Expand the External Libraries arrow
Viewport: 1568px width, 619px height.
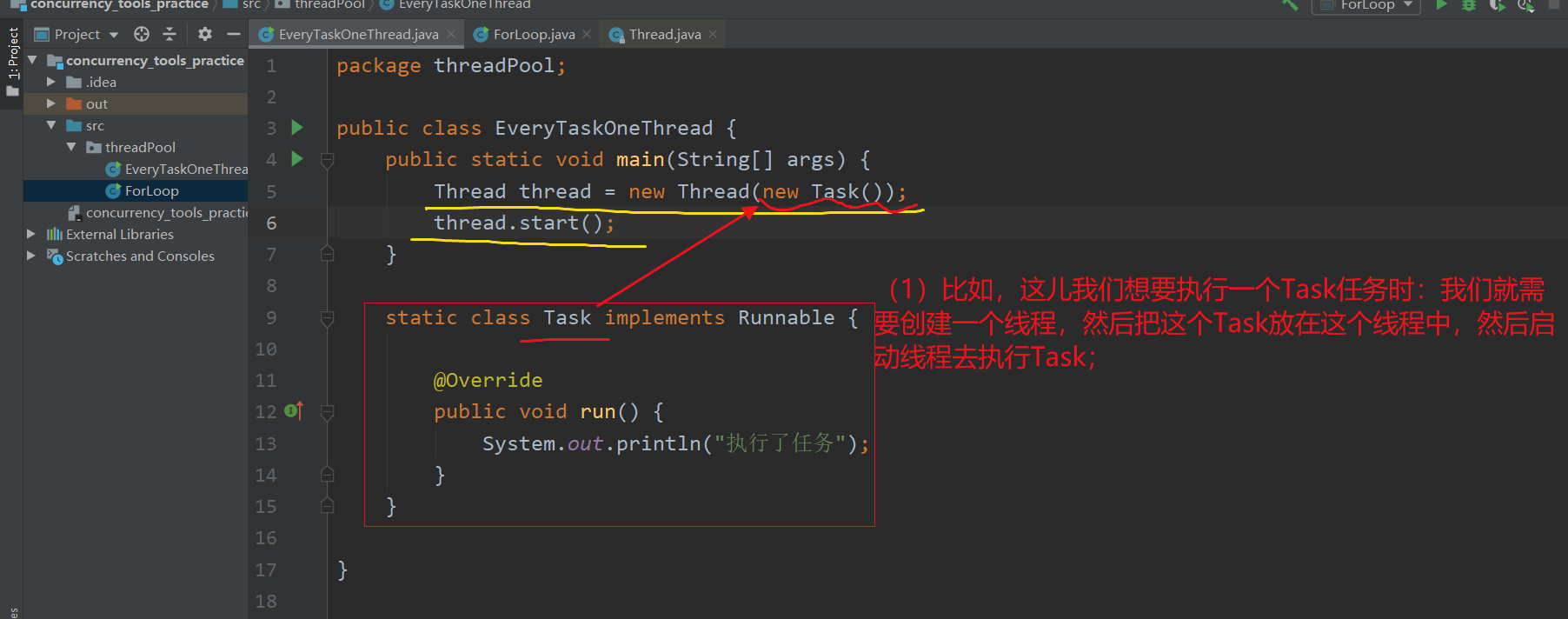(32, 234)
